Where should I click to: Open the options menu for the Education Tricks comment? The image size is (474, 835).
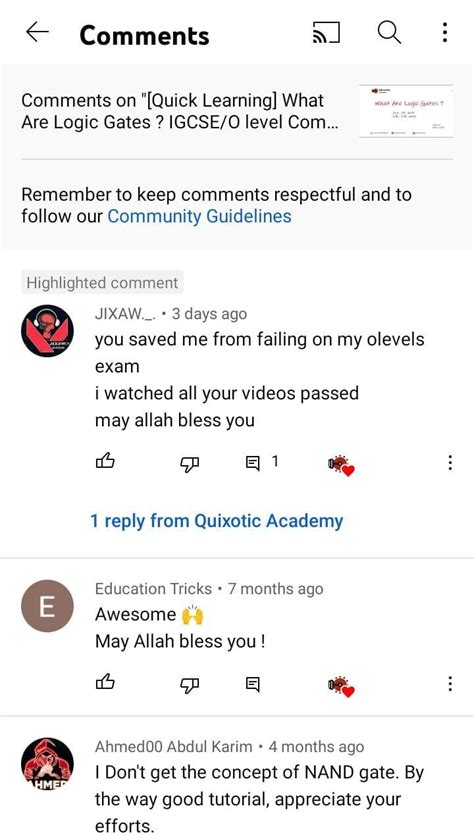(450, 683)
